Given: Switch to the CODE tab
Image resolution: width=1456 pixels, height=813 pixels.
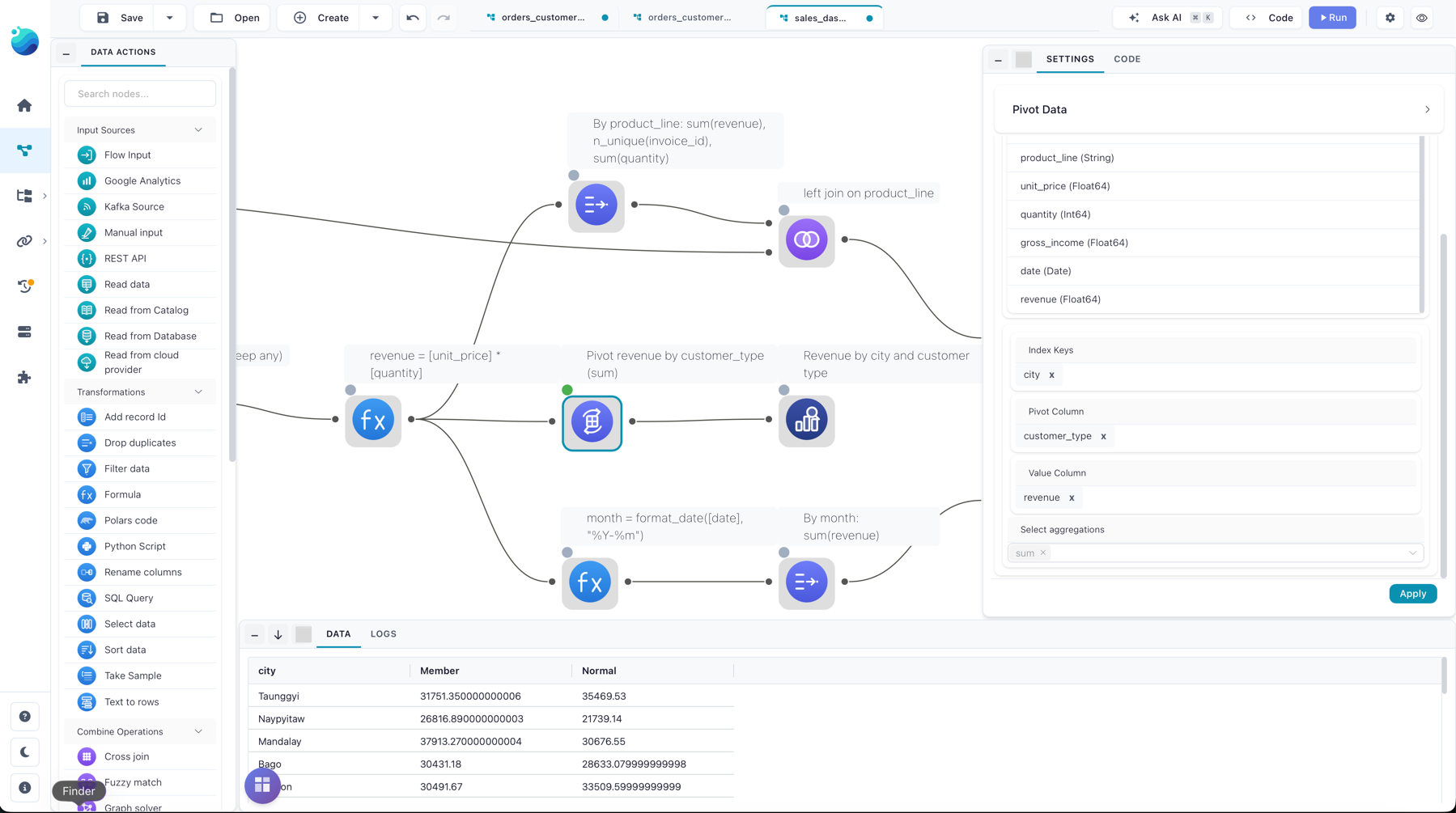Looking at the screenshot, I should coord(1127,59).
